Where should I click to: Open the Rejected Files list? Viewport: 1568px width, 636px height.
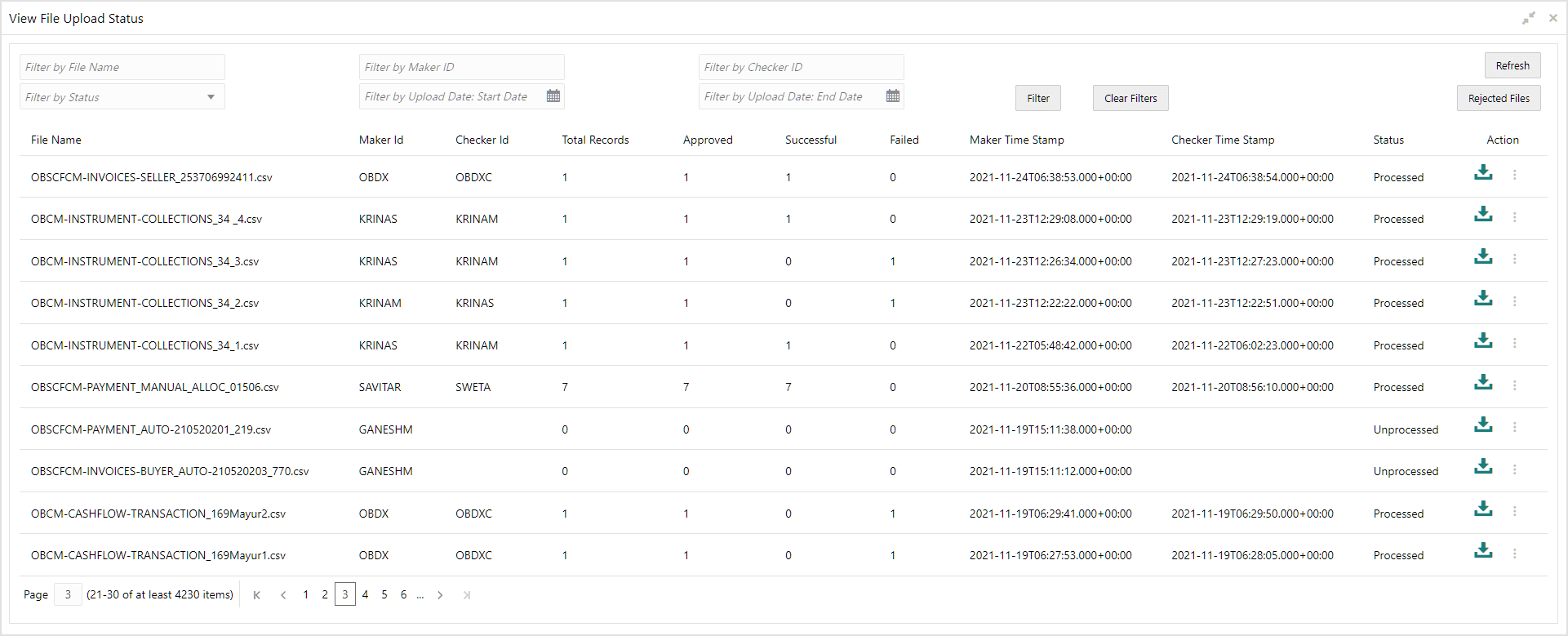pyautogui.click(x=1499, y=98)
